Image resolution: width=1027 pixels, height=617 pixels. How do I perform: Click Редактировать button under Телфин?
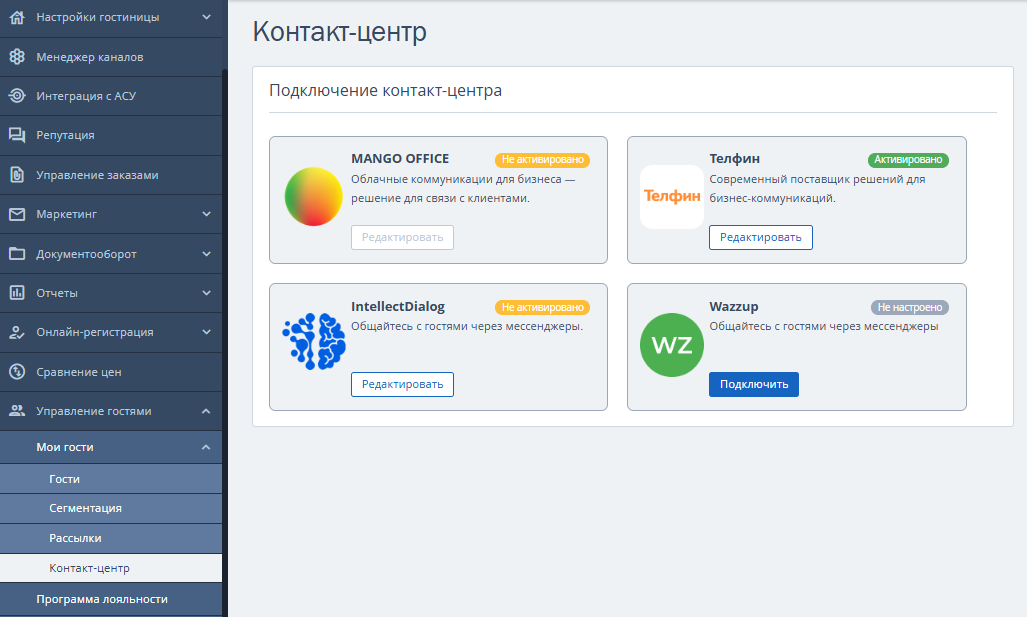[760, 237]
